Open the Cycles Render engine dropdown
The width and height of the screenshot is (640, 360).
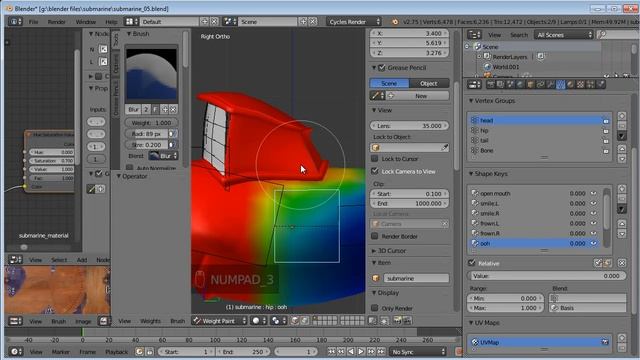(354, 21)
